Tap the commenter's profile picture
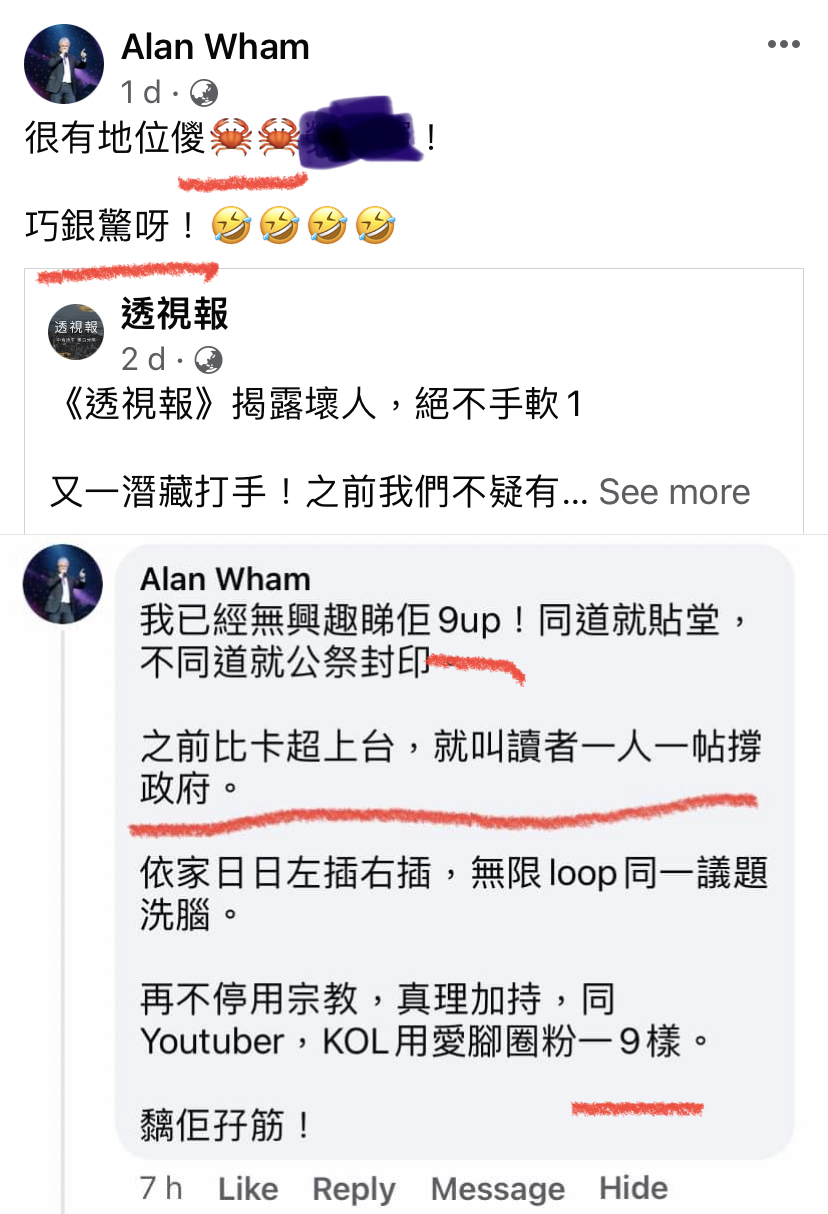Viewport: 828px width, 1214px height. click(63, 584)
